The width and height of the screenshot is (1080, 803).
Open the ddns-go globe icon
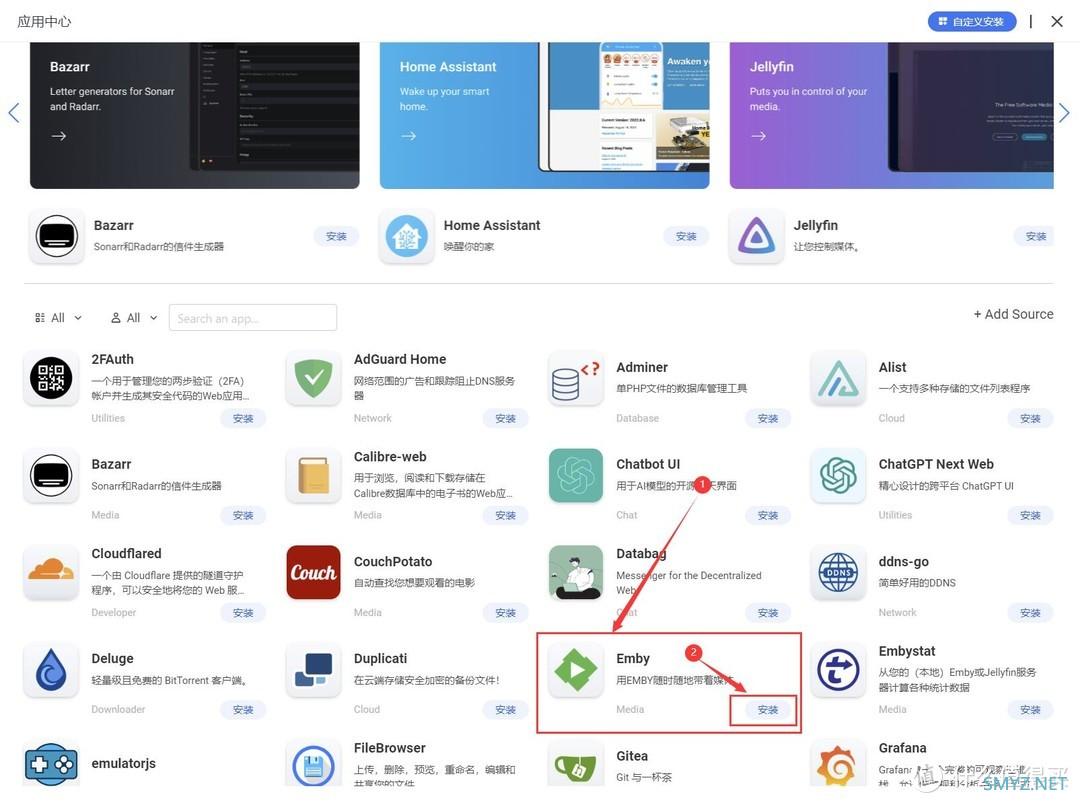click(838, 572)
